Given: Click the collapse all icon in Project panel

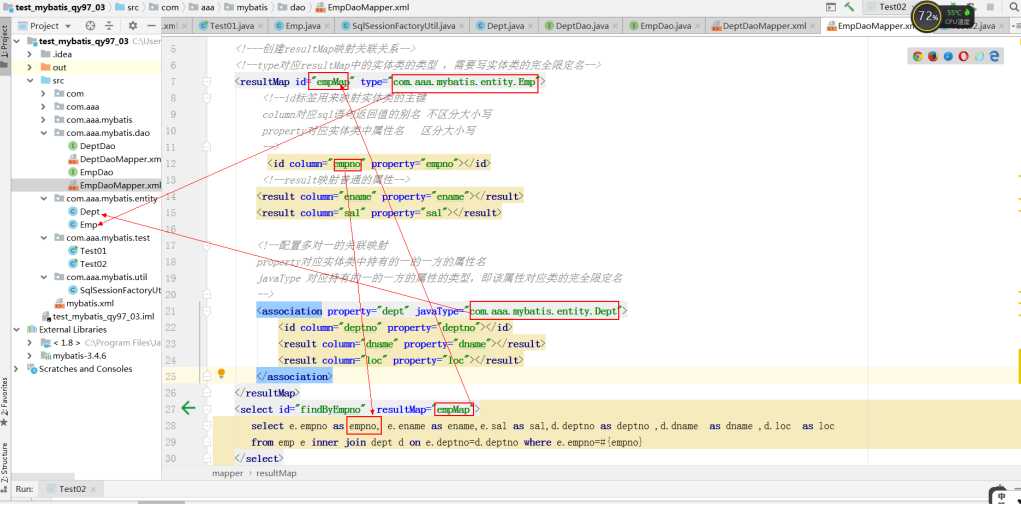Looking at the screenshot, I should click(x=109, y=25).
